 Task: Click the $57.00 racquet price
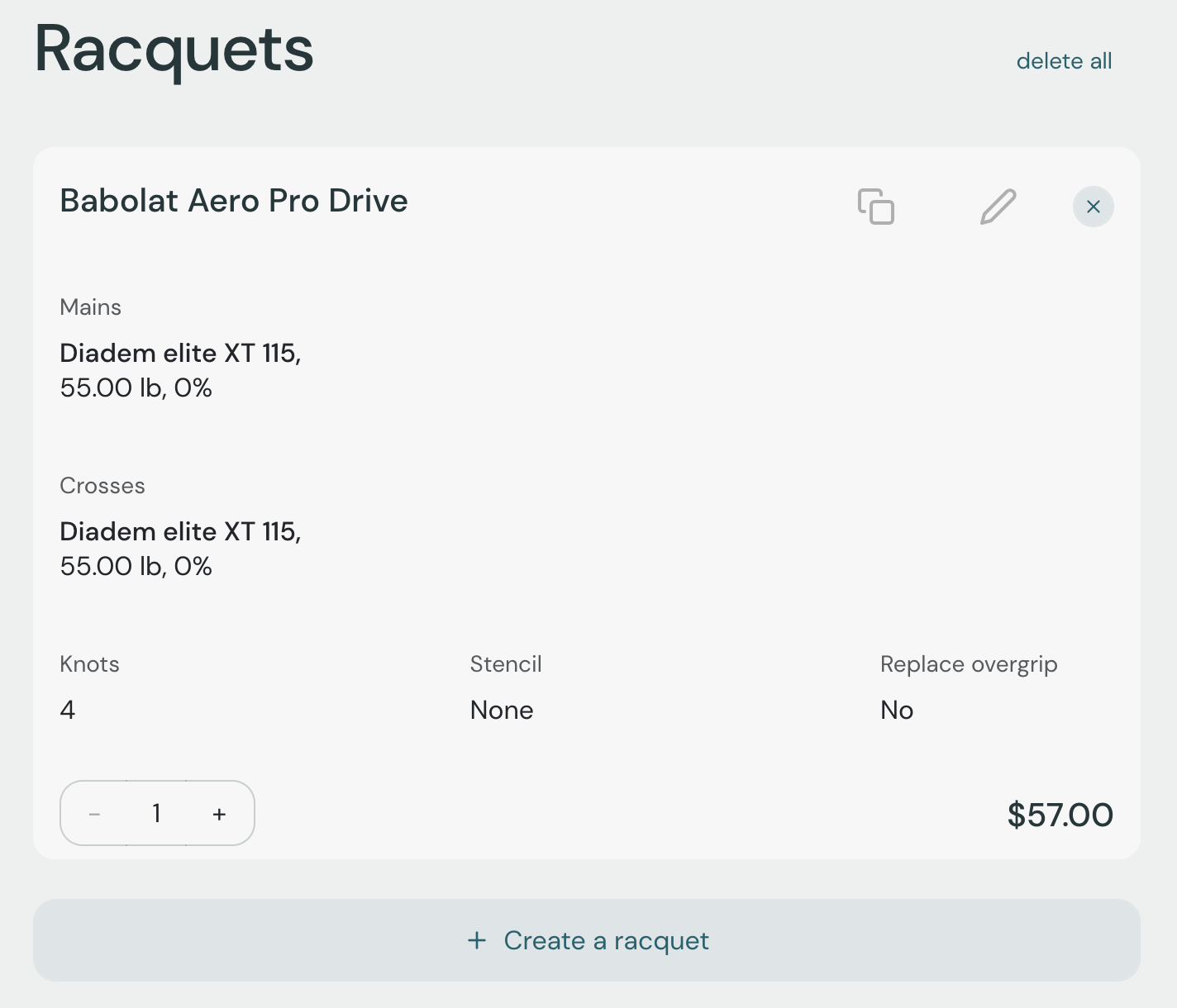(1060, 815)
